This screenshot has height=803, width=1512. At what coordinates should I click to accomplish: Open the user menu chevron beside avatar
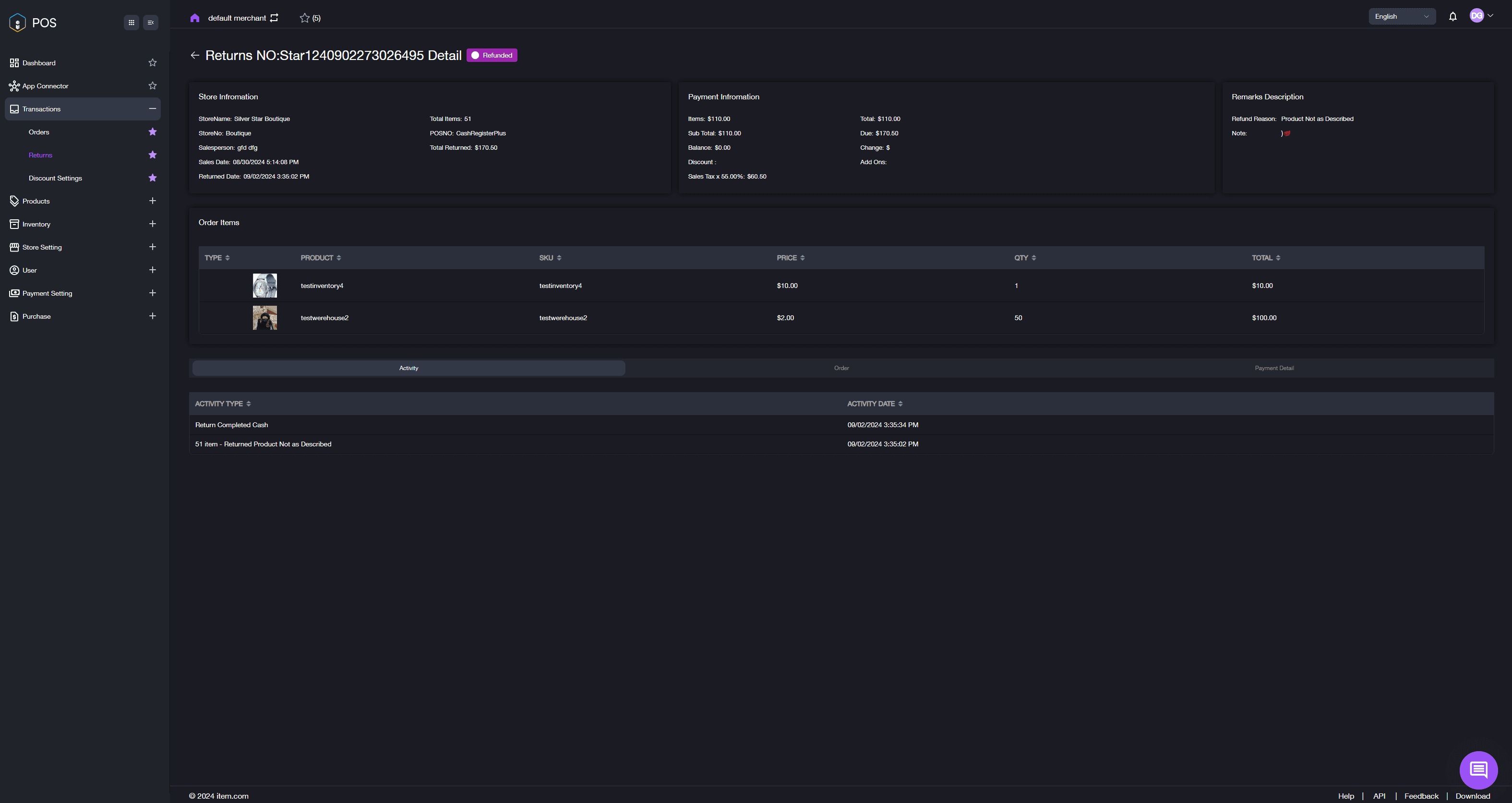pos(1490,16)
